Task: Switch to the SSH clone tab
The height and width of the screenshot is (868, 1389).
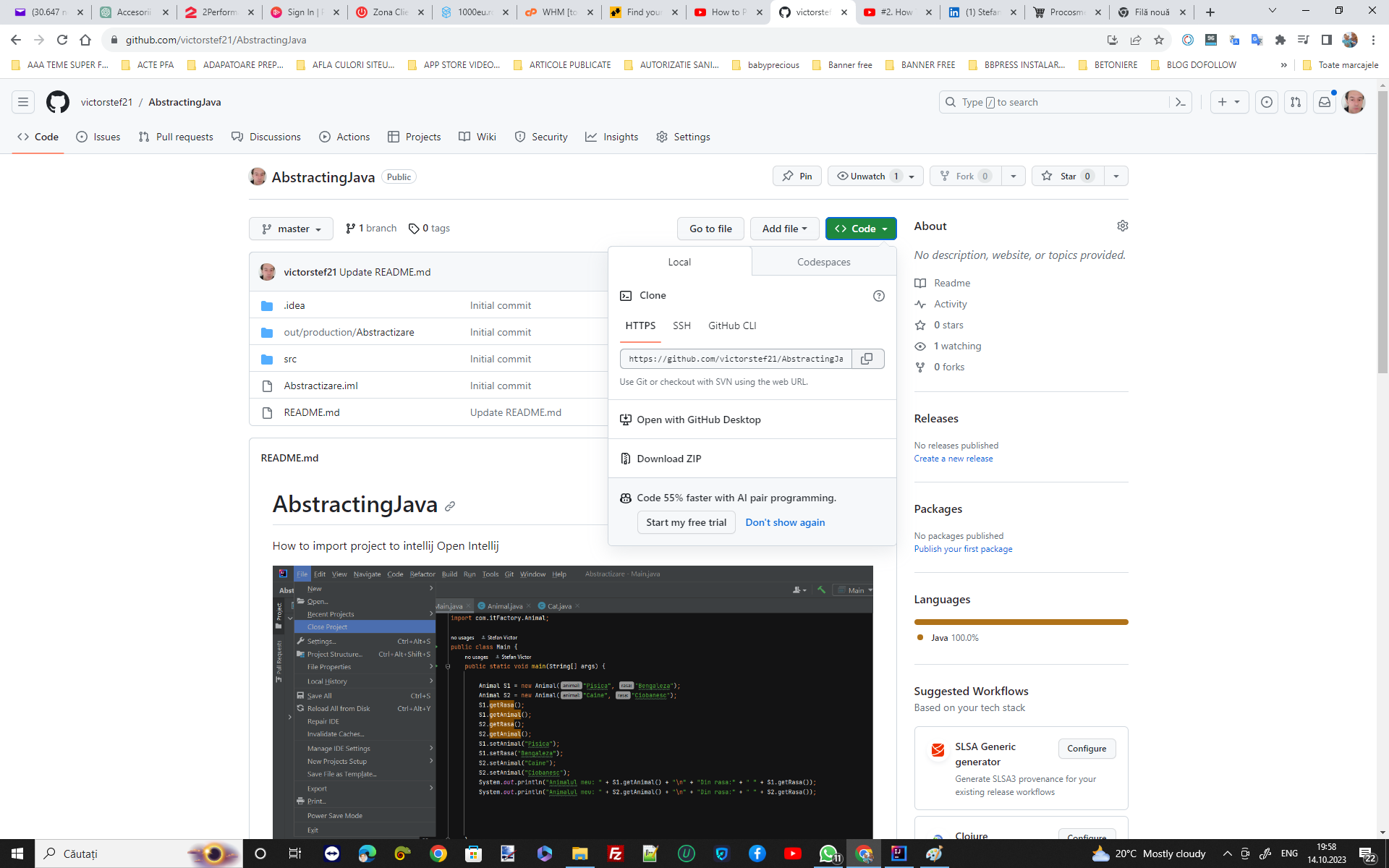Action: click(681, 325)
